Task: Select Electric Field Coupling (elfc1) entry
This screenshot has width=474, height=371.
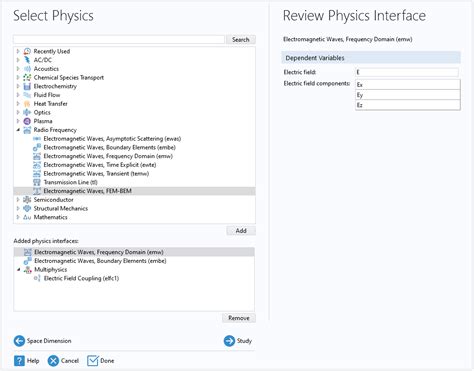Action: [x=81, y=278]
